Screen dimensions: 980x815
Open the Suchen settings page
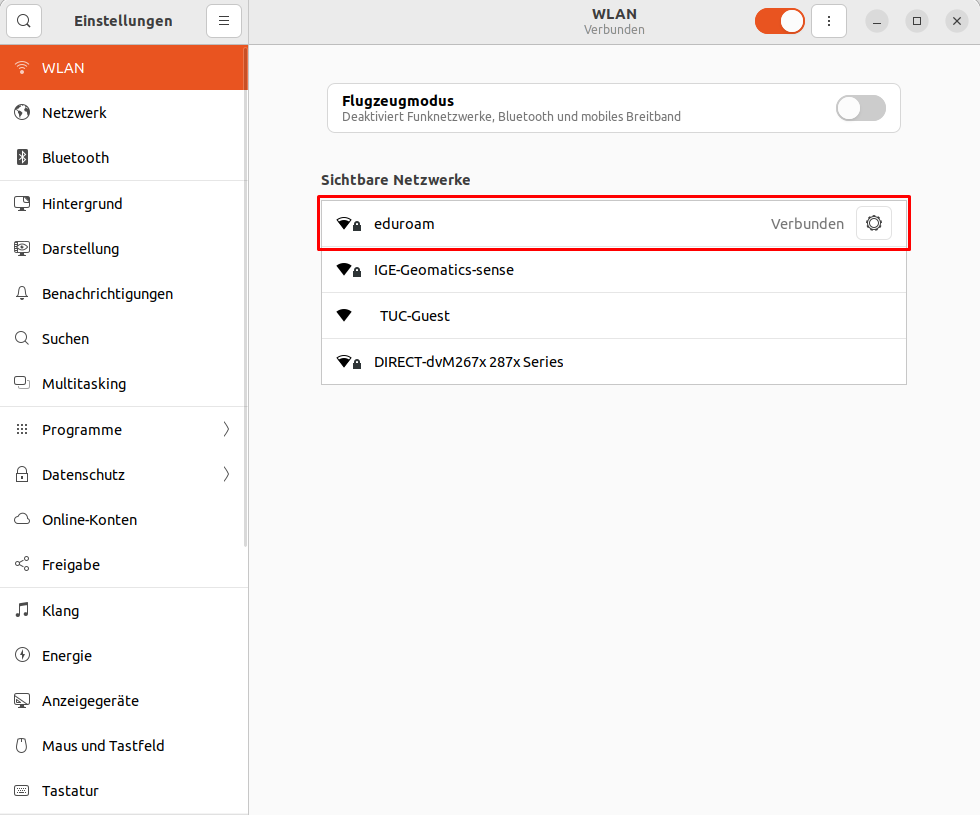point(124,339)
